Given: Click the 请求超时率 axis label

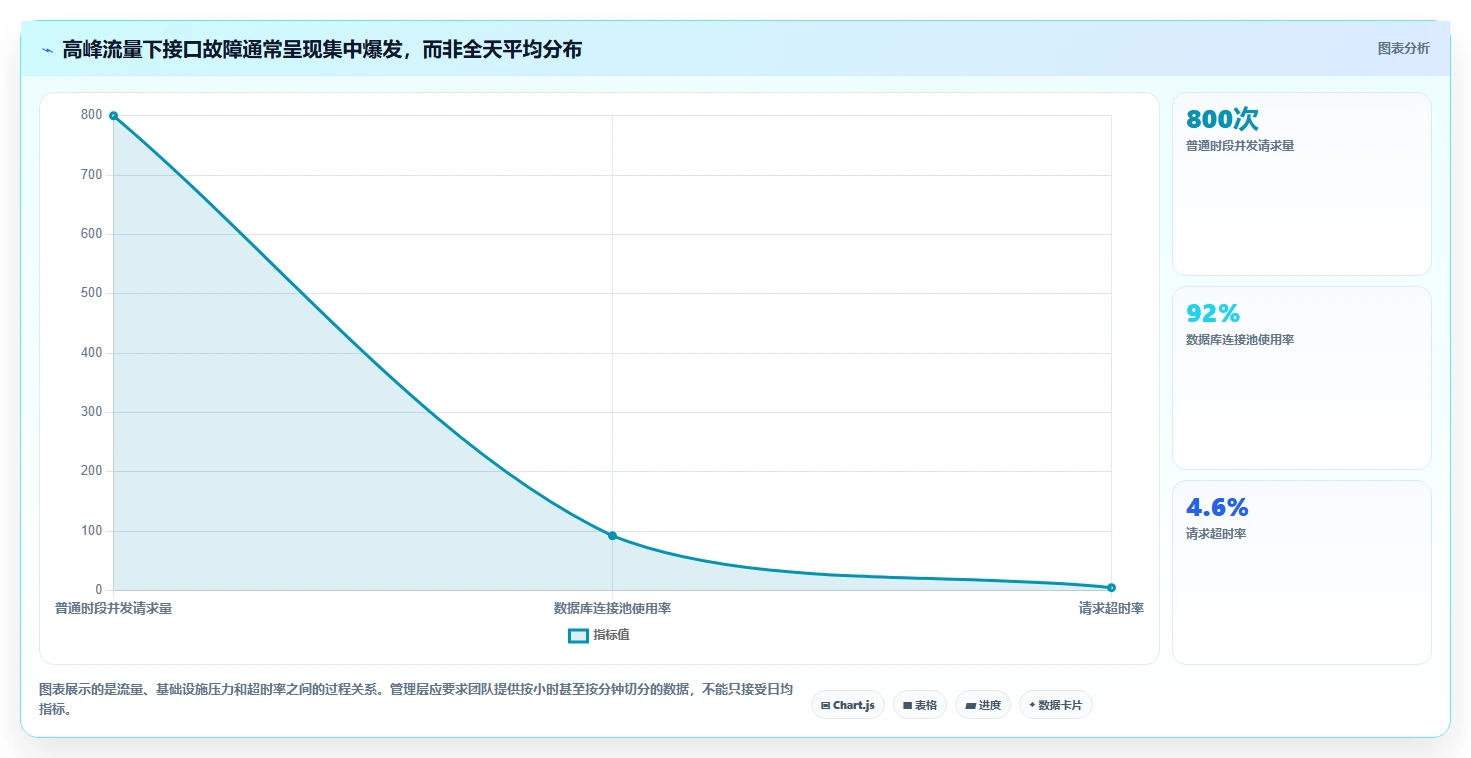Looking at the screenshot, I should tap(1111, 608).
